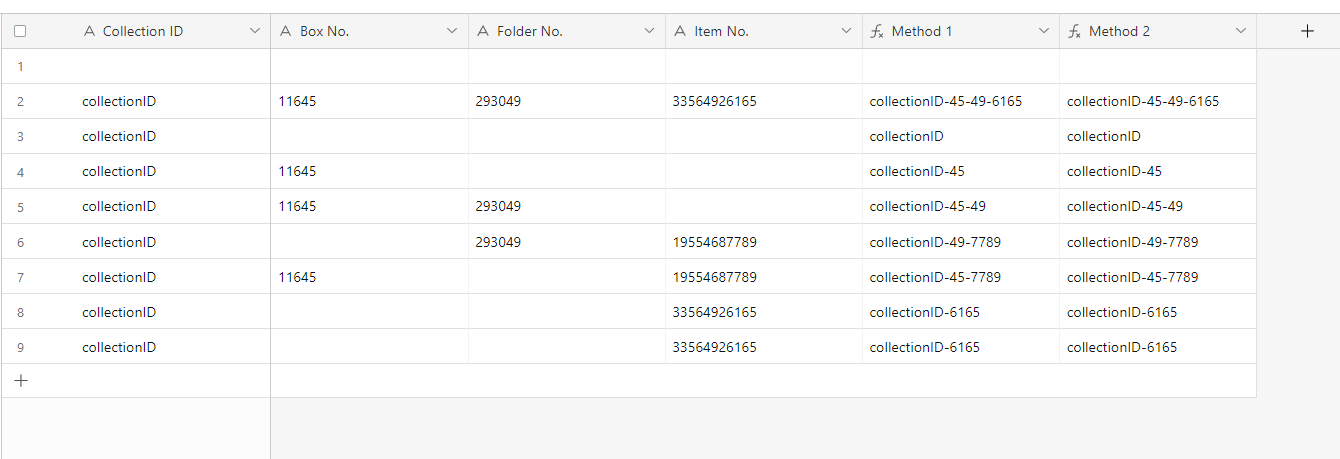Open the Method 1 column dropdown
The width and height of the screenshot is (1340, 459).
[x=1043, y=31]
